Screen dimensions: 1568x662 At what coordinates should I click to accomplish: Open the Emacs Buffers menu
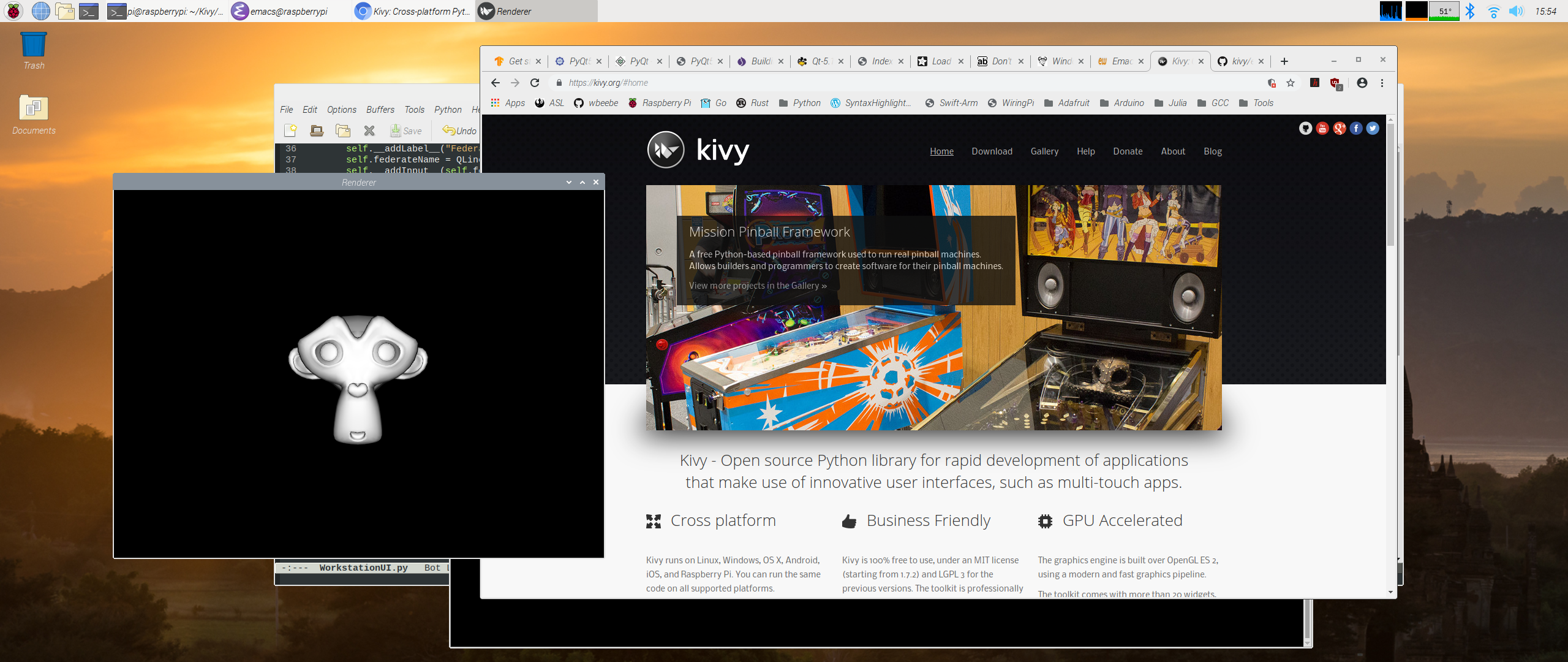click(x=380, y=110)
